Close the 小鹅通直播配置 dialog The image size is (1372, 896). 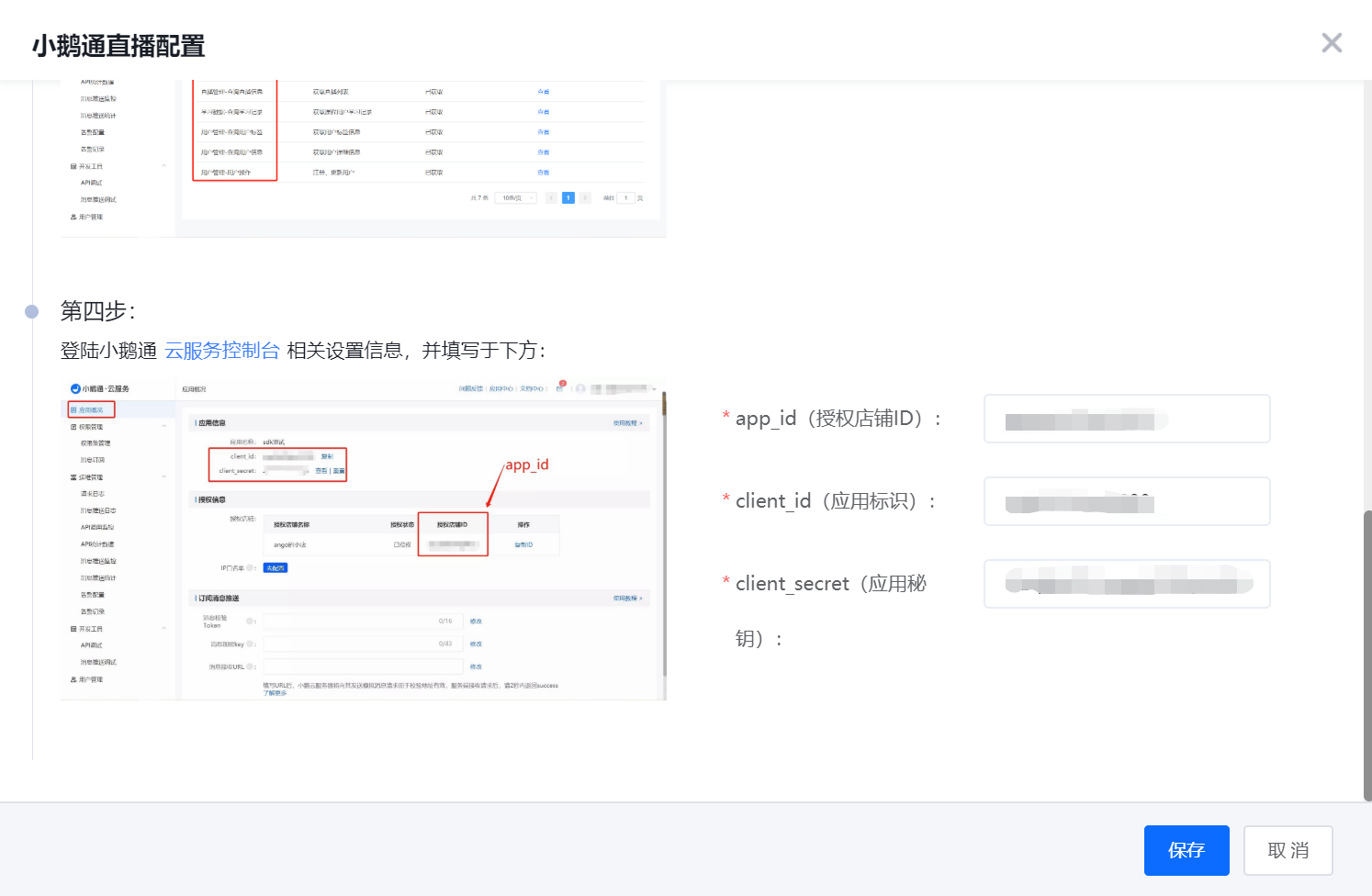click(1332, 43)
